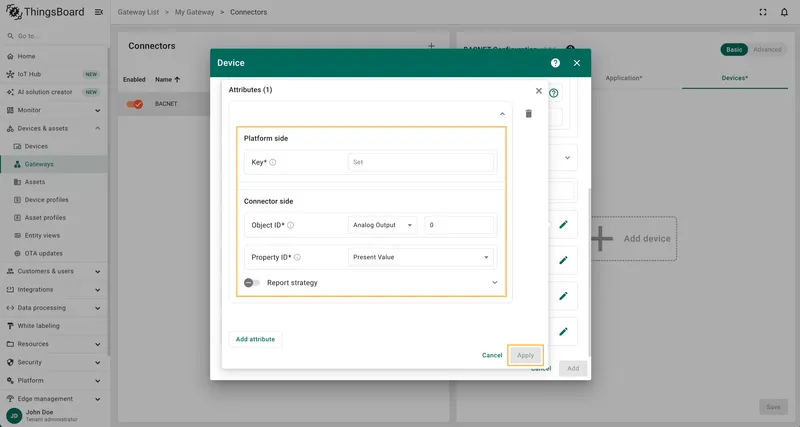Open the Analog Output object type dropdown

(382, 225)
